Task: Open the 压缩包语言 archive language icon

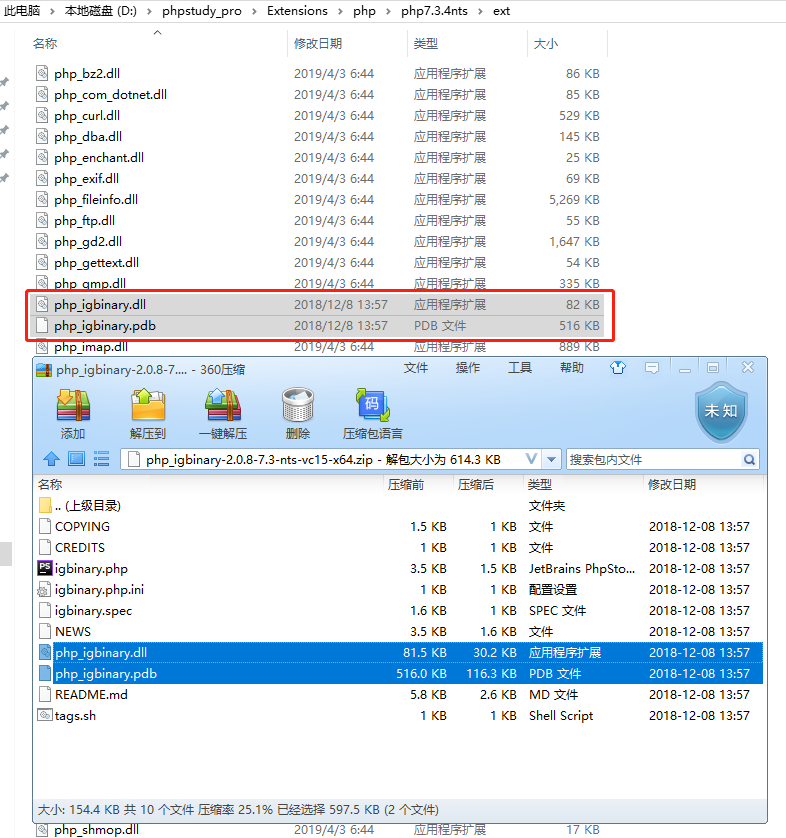Action: click(x=372, y=405)
